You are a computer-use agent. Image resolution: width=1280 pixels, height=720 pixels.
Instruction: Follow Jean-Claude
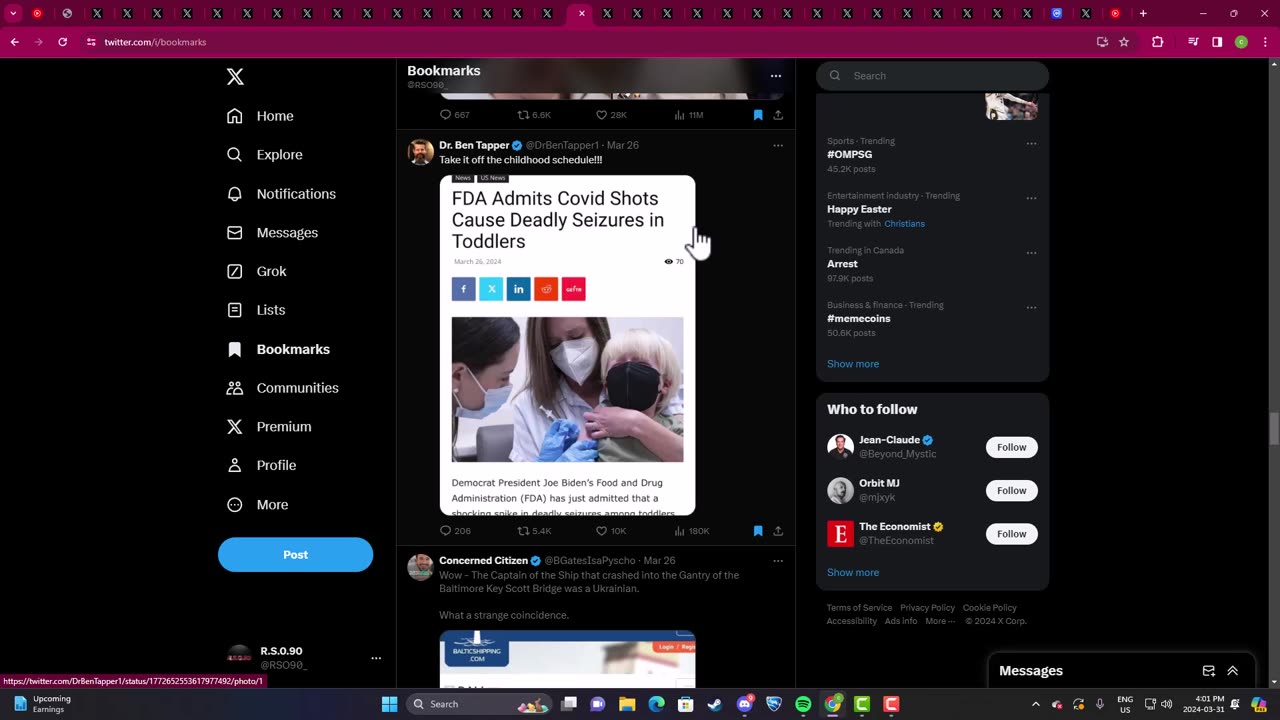tap(1011, 448)
